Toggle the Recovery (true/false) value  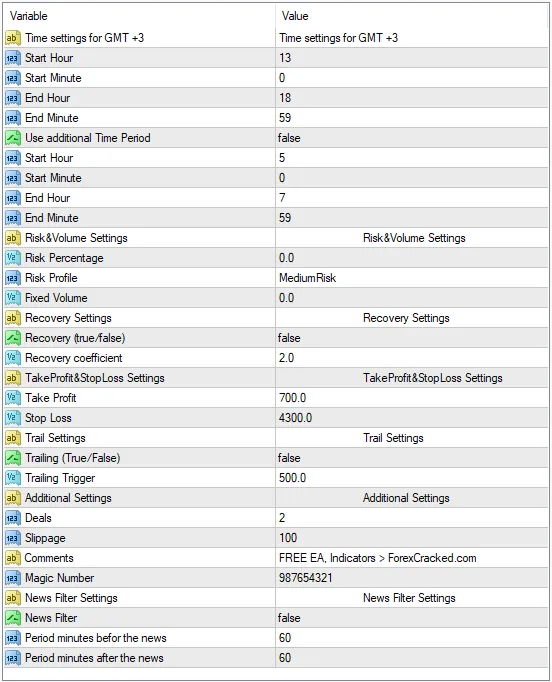[411, 338]
